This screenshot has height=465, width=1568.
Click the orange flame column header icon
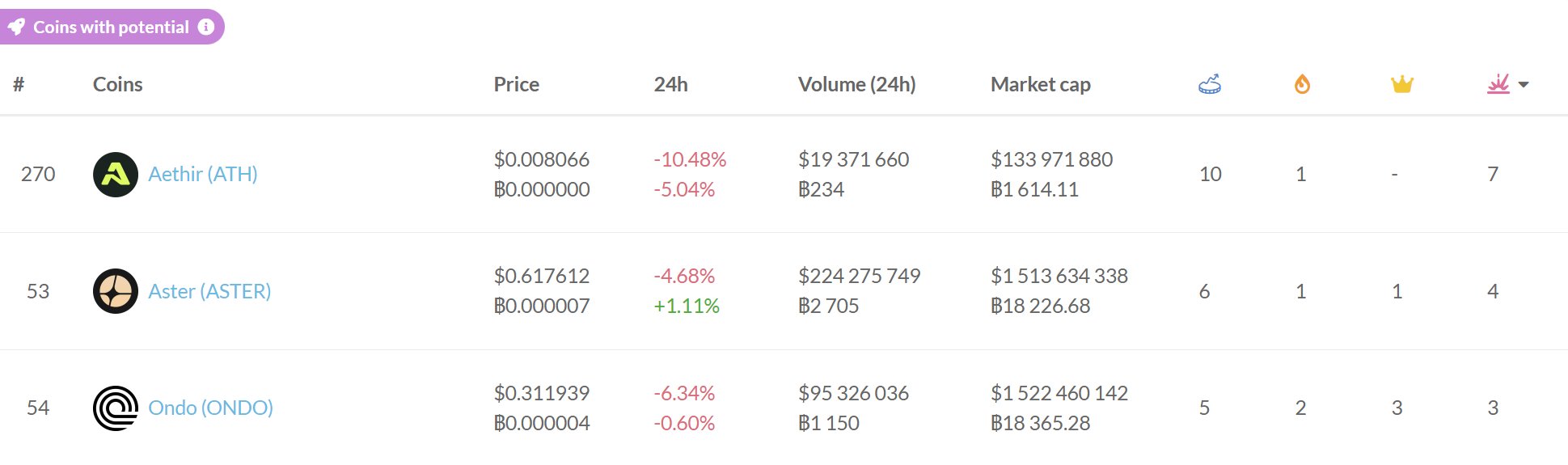point(1302,84)
